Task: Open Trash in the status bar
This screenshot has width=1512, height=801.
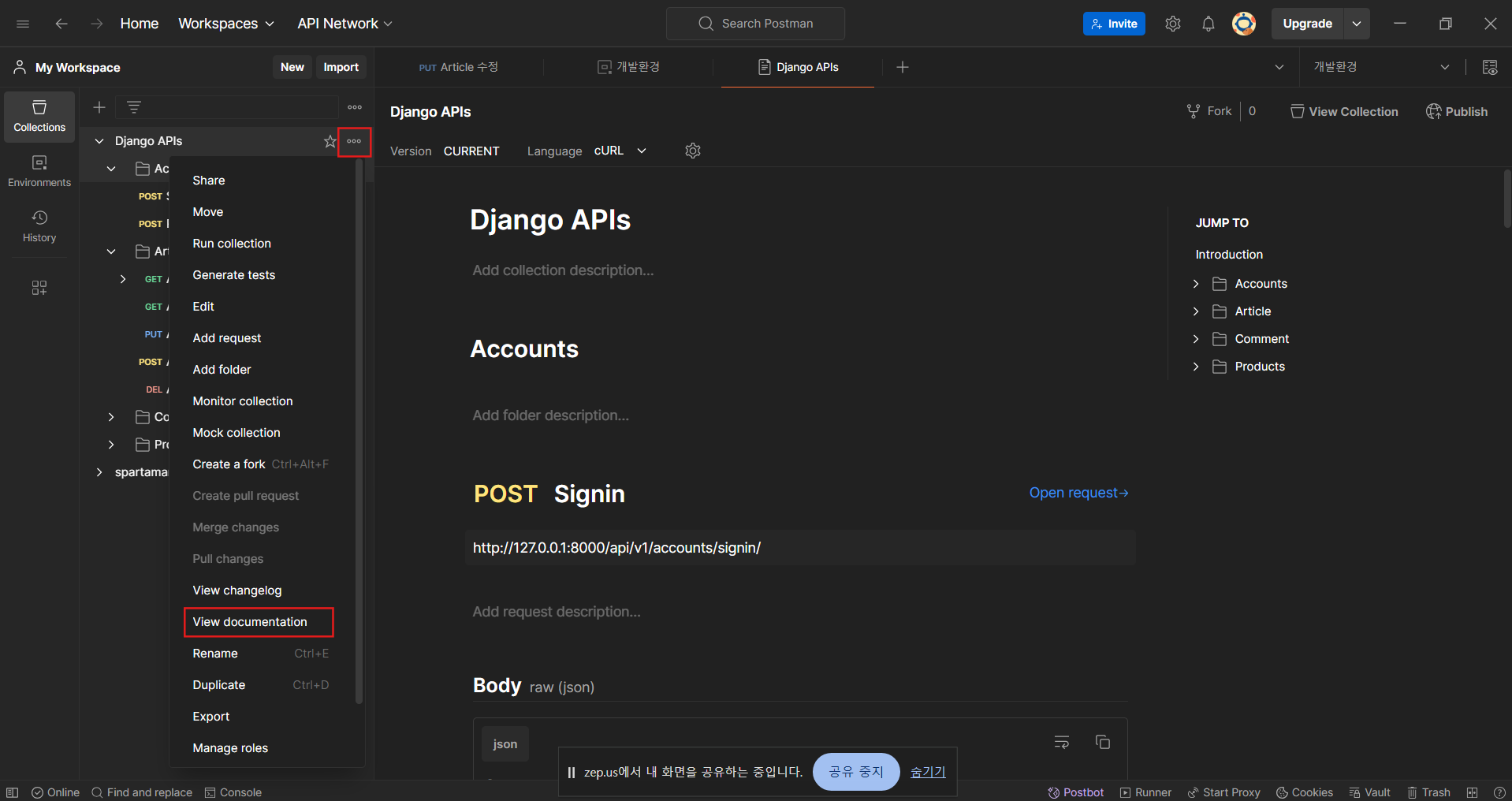Action: click(1428, 792)
